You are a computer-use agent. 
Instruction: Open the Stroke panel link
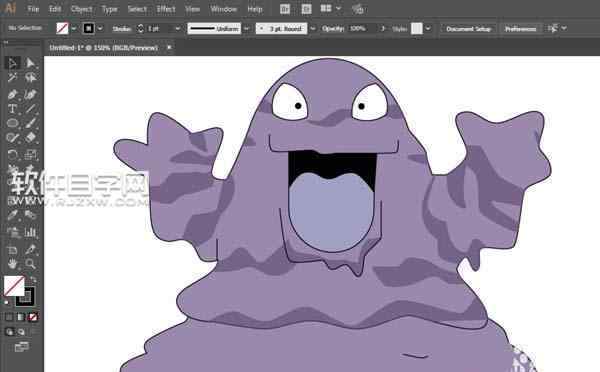122,29
